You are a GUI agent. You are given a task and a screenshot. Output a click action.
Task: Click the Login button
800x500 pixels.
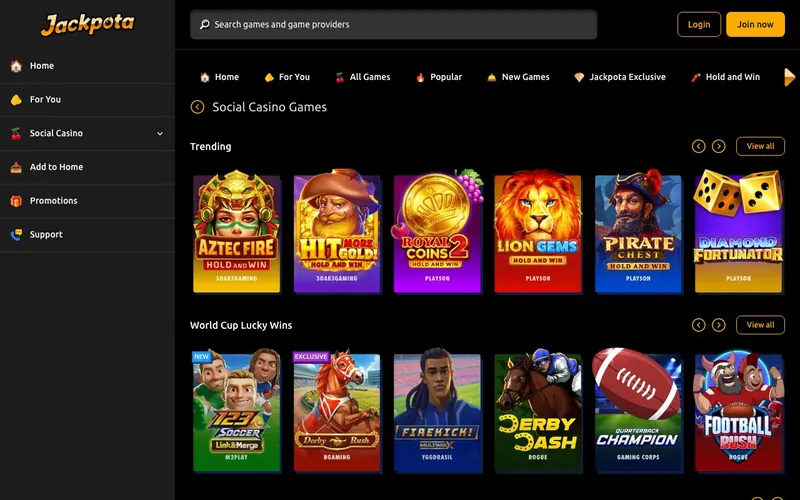point(699,24)
